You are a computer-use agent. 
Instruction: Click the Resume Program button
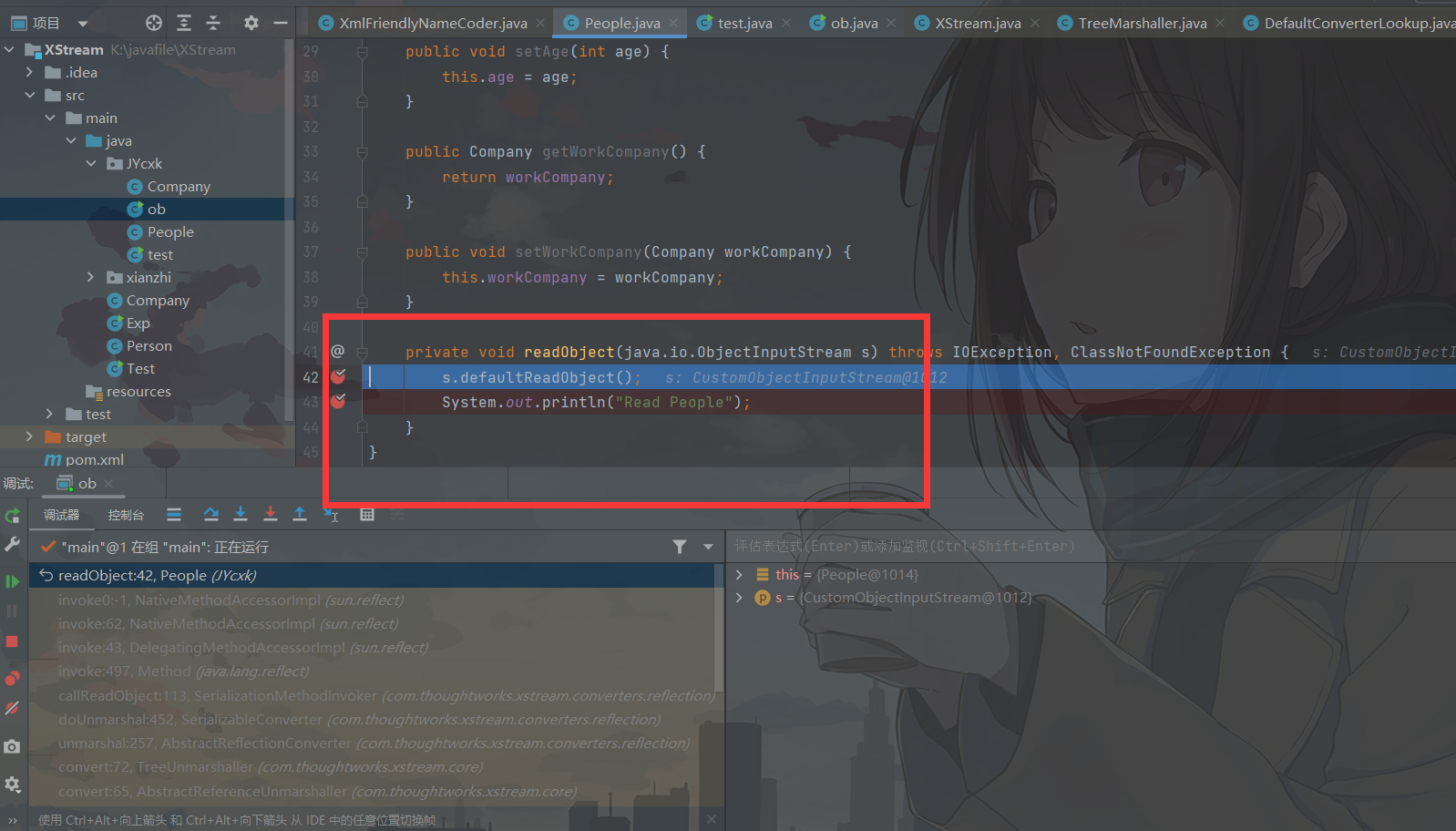click(x=12, y=581)
